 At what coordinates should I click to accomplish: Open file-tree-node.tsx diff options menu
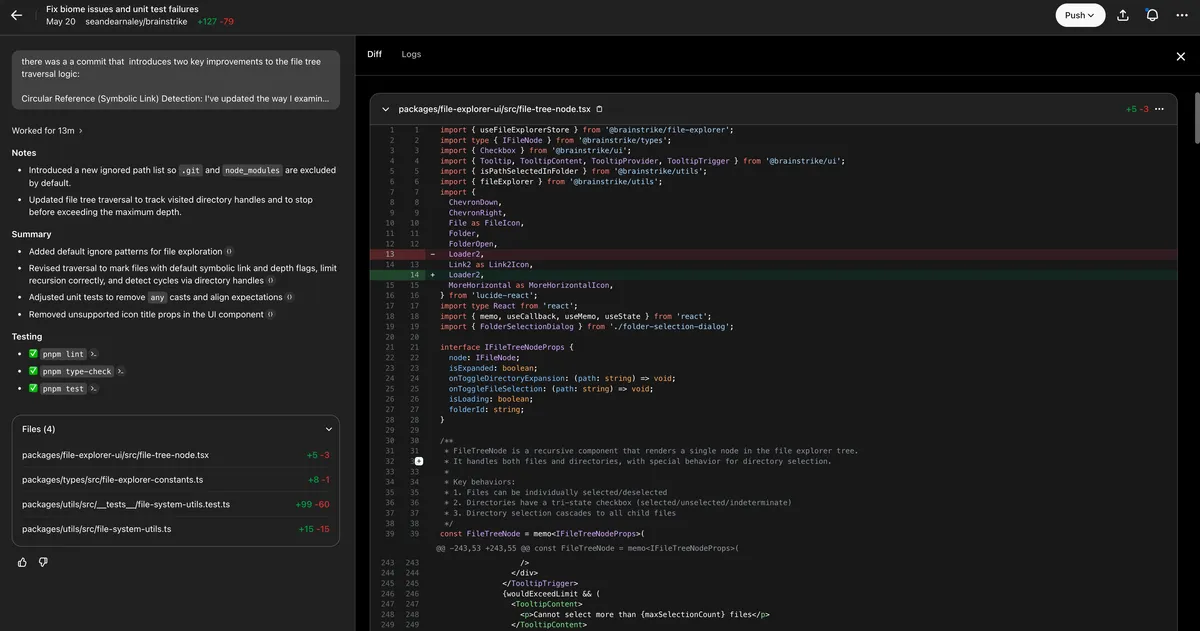[x=1159, y=109]
